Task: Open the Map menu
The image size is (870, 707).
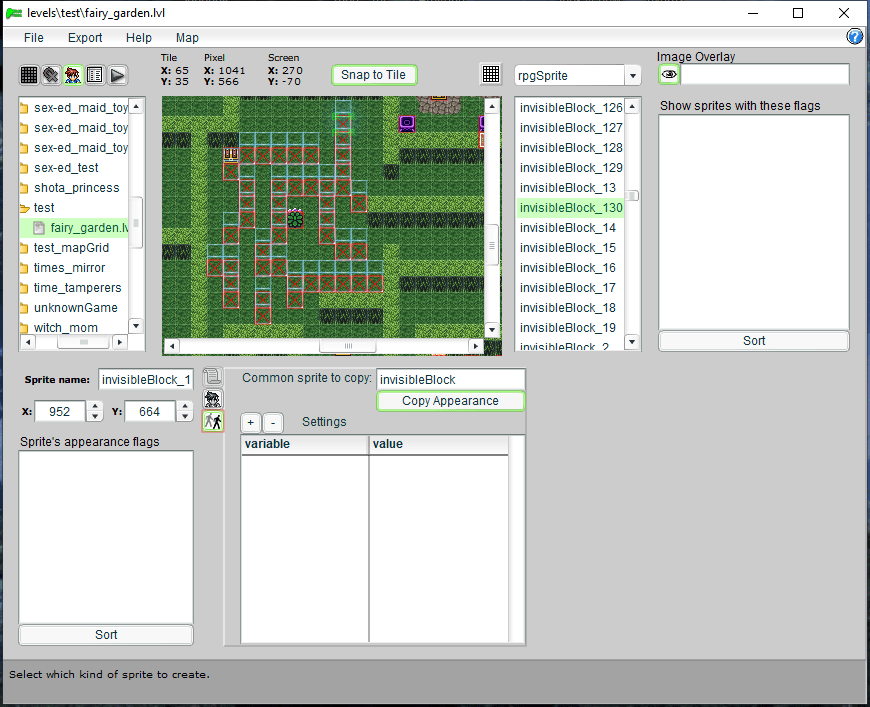Action: click(x=187, y=38)
